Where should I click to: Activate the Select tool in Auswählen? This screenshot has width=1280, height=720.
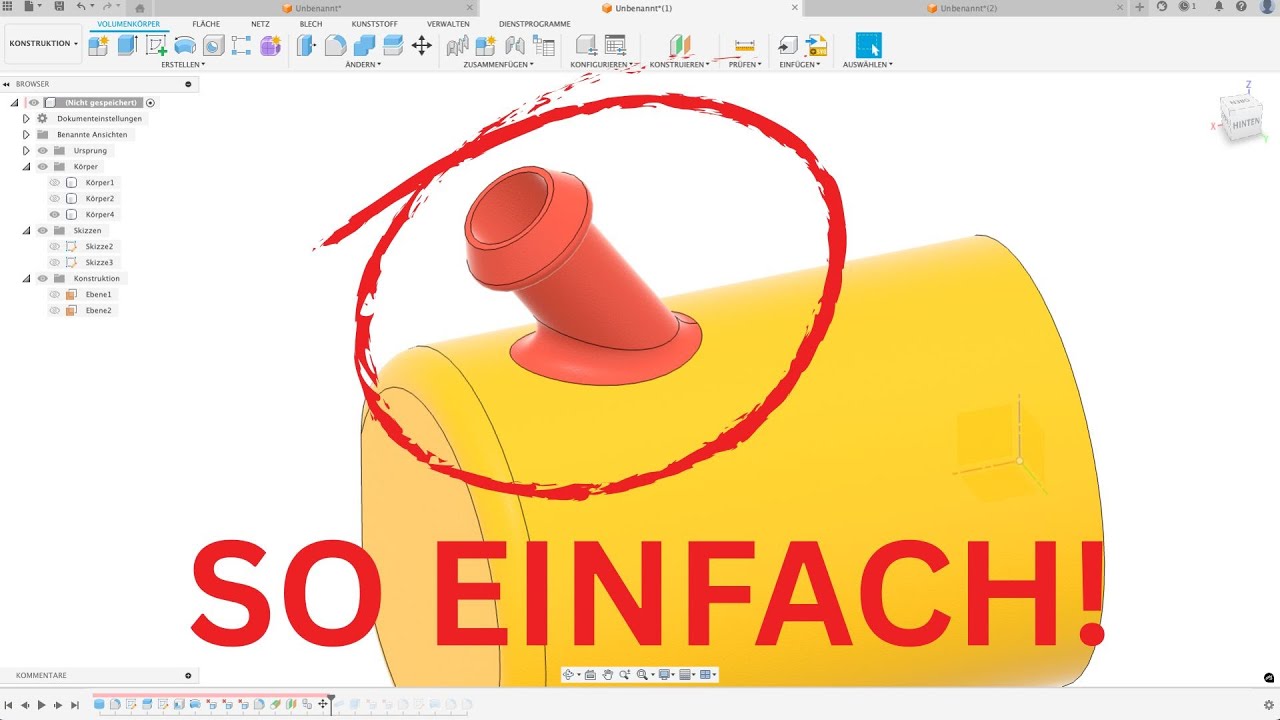point(868,45)
